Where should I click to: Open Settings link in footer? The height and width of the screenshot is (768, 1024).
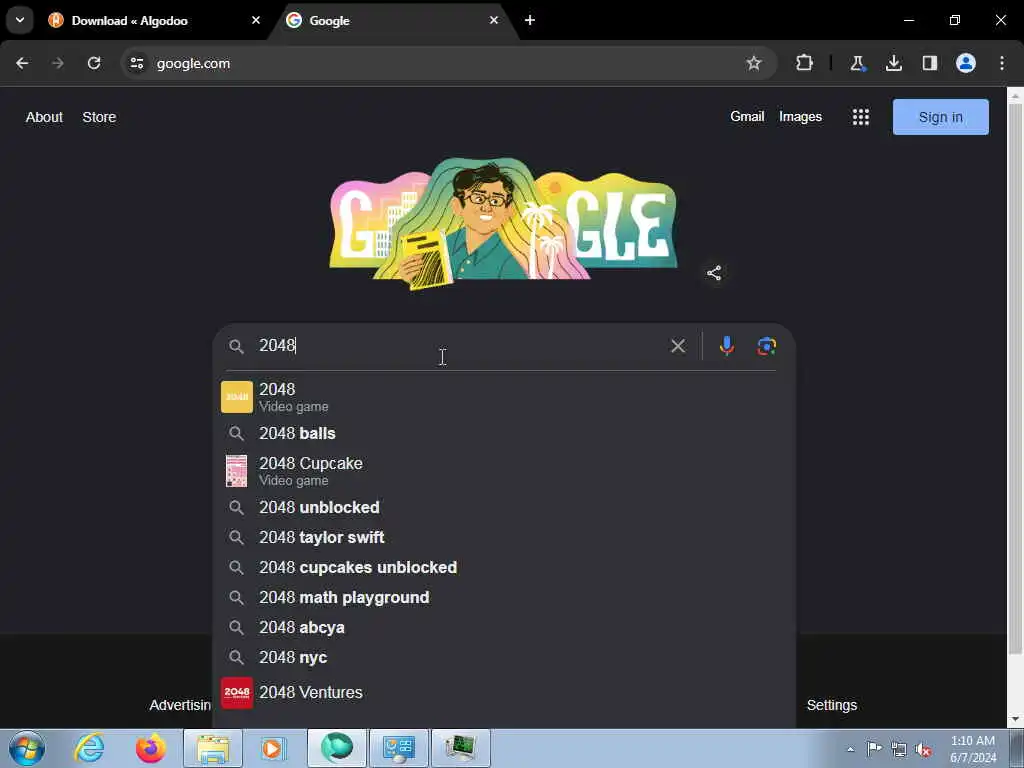tap(831, 705)
